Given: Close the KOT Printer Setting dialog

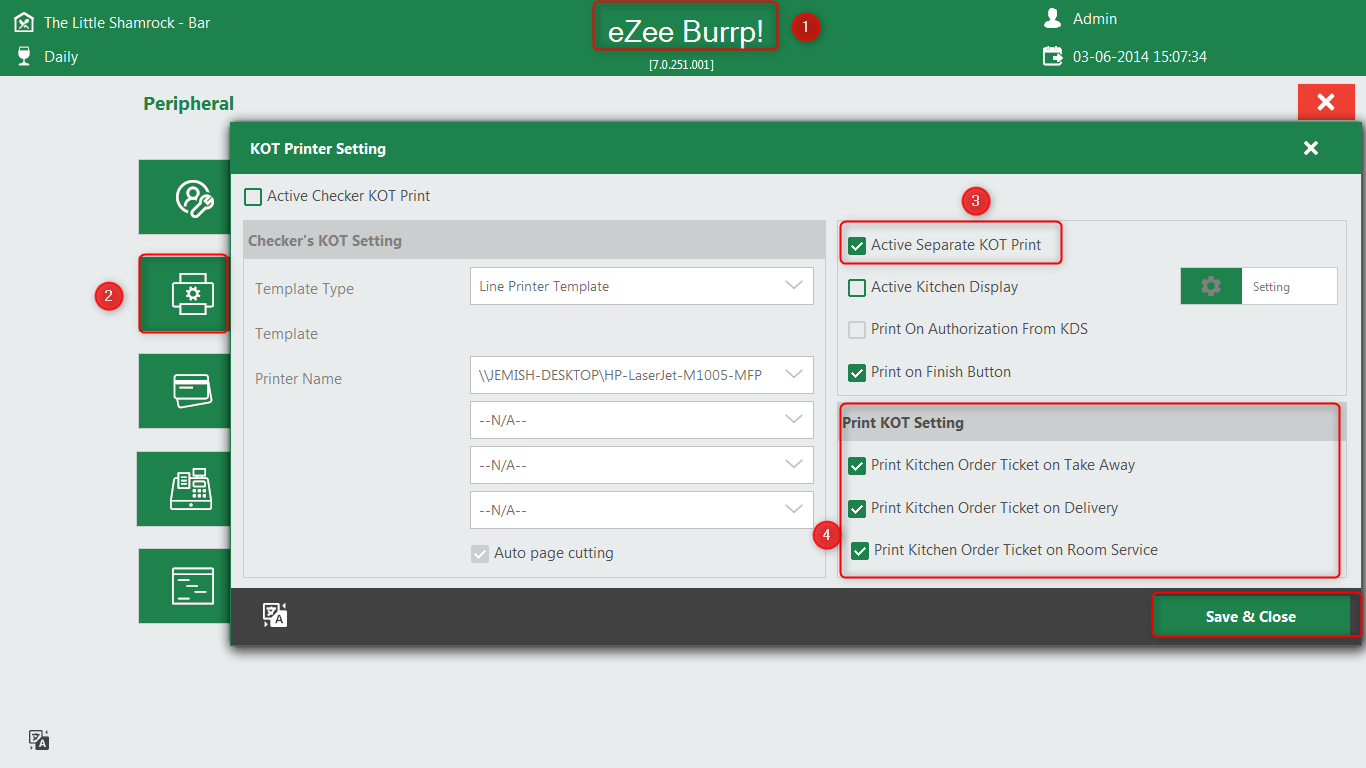Looking at the screenshot, I should 1311,148.
